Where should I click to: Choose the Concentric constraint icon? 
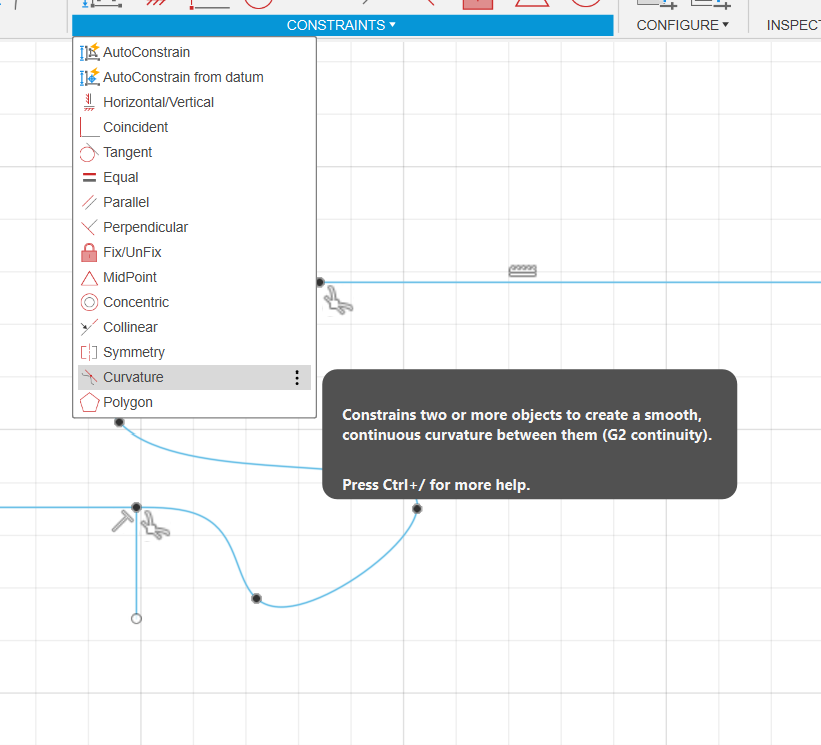pos(89,302)
